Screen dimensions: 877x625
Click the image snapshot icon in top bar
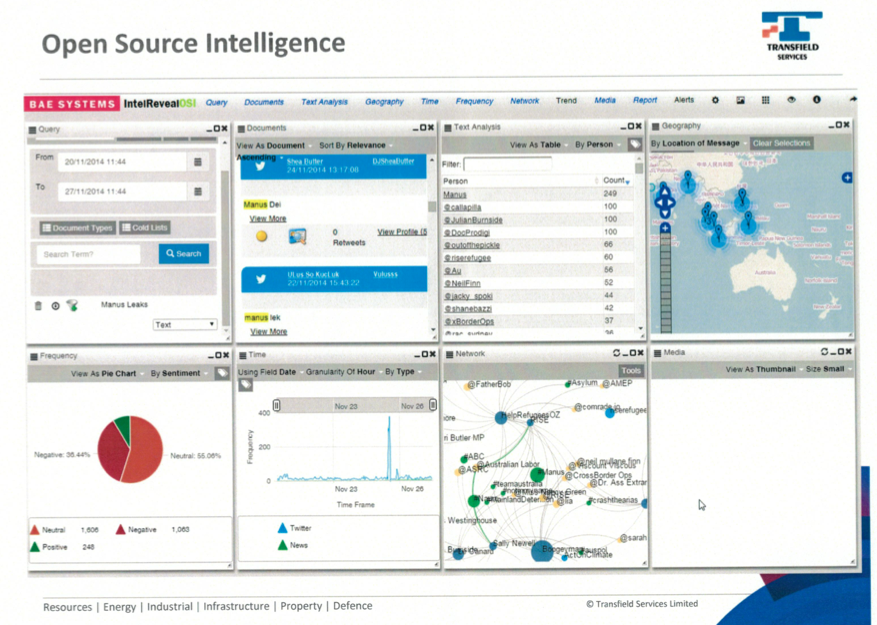coord(741,100)
